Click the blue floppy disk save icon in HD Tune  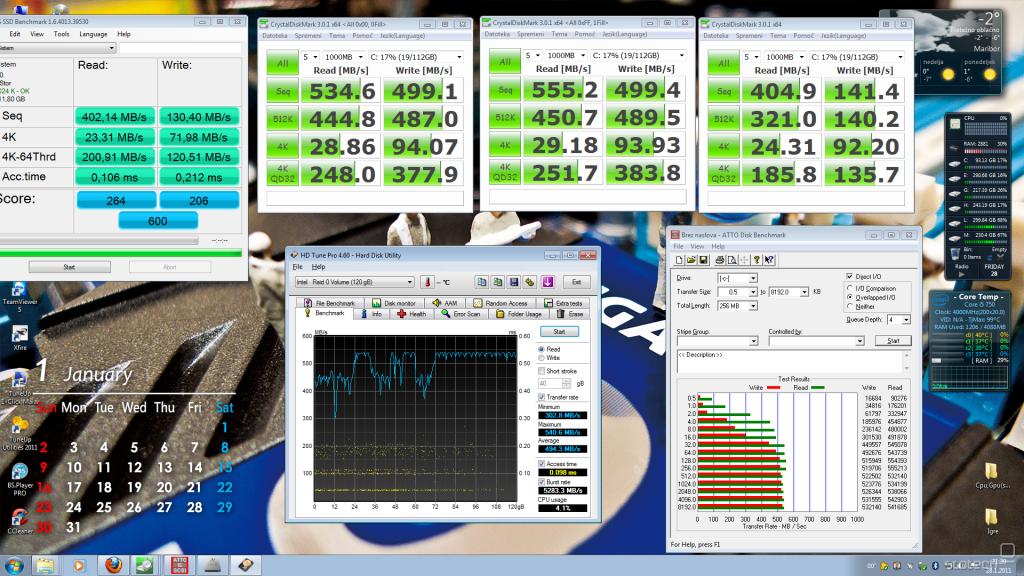click(x=514, y=282)
